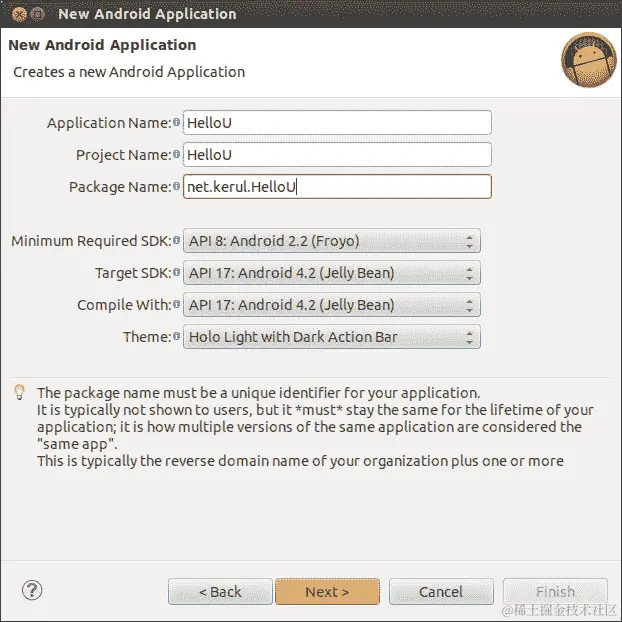Viewport: 622px width, 622px height.
Task: Open the Theme dropdown
Action: (332, 337)
